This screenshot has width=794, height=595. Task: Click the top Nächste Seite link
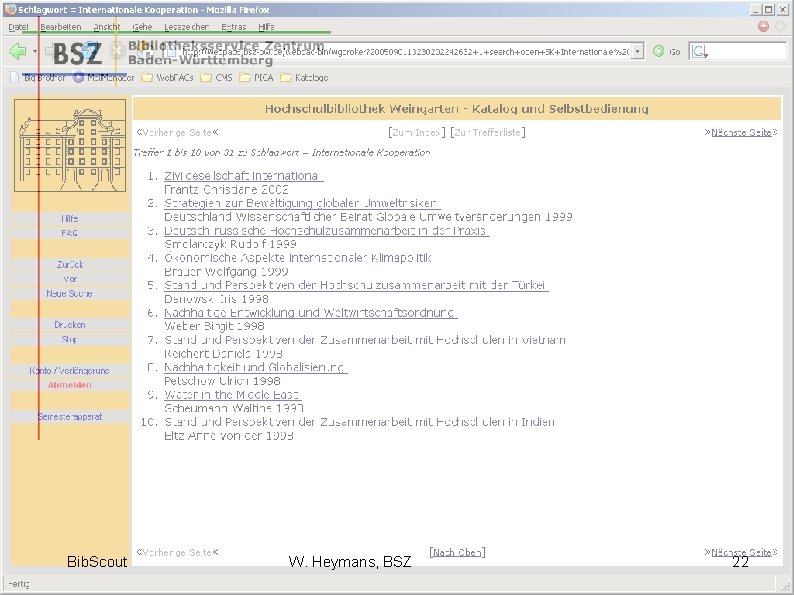pos(741,132)
